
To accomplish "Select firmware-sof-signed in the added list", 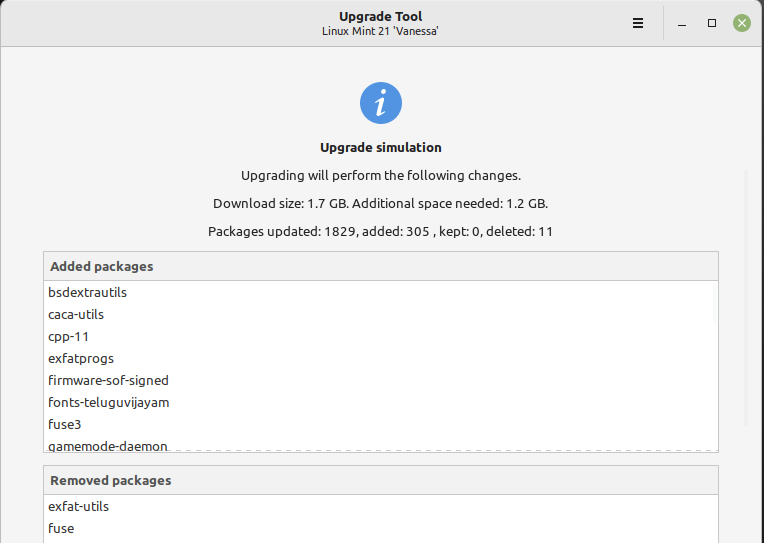I will pos(108,381).
